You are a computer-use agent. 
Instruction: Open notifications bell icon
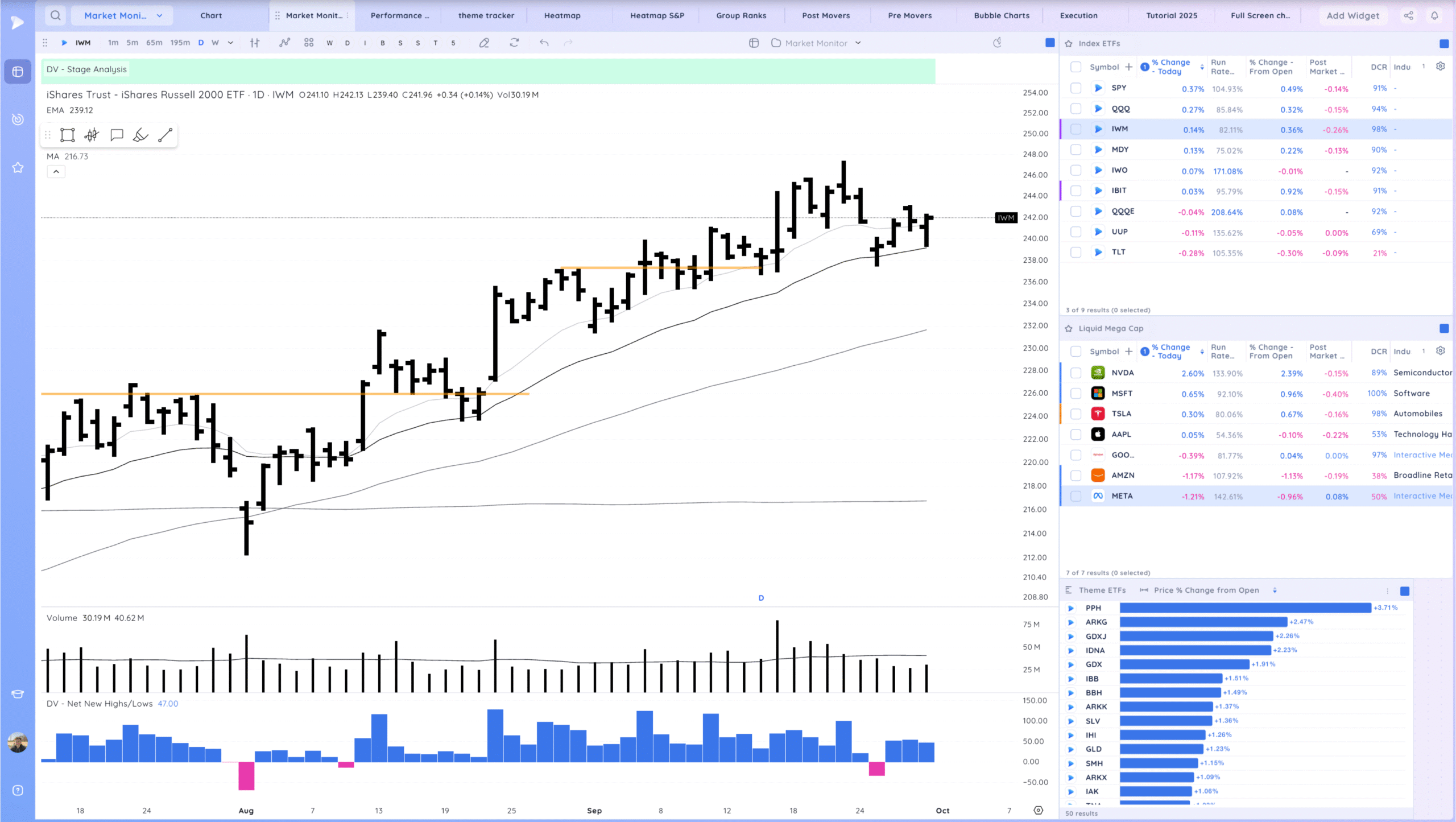1434,15
